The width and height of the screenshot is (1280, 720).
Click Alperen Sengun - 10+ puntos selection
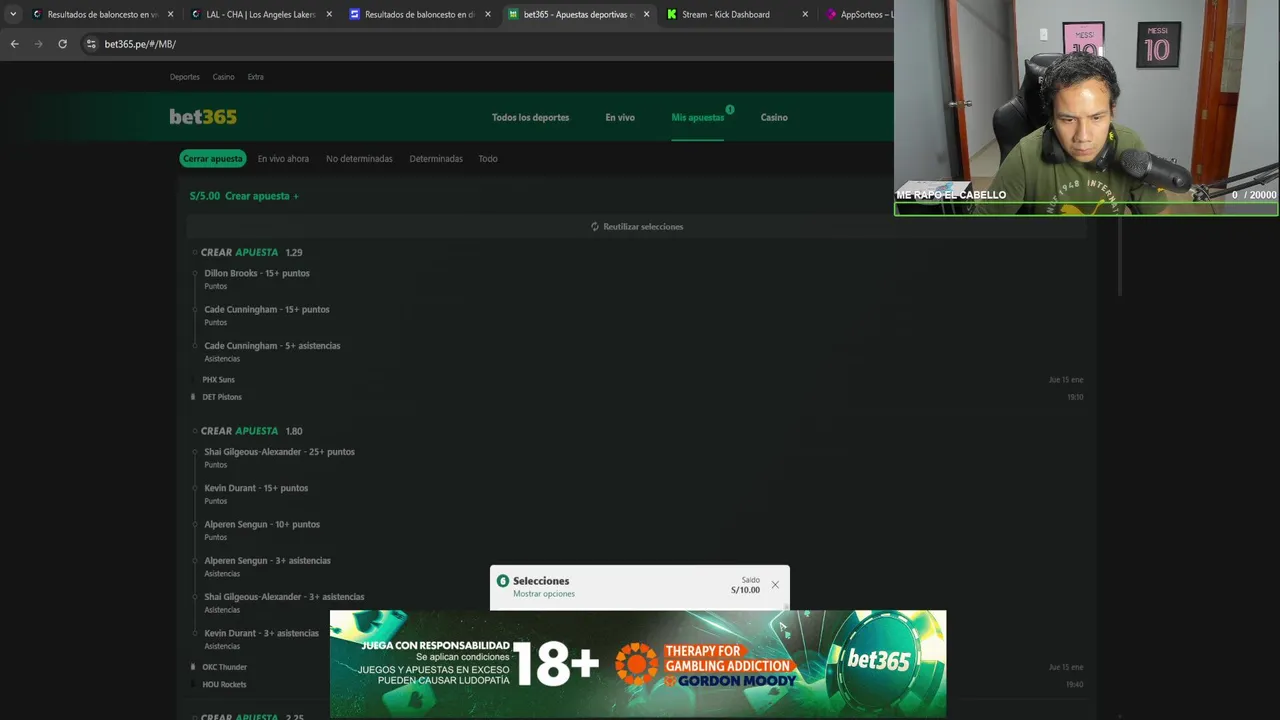[x=262, y=524]
